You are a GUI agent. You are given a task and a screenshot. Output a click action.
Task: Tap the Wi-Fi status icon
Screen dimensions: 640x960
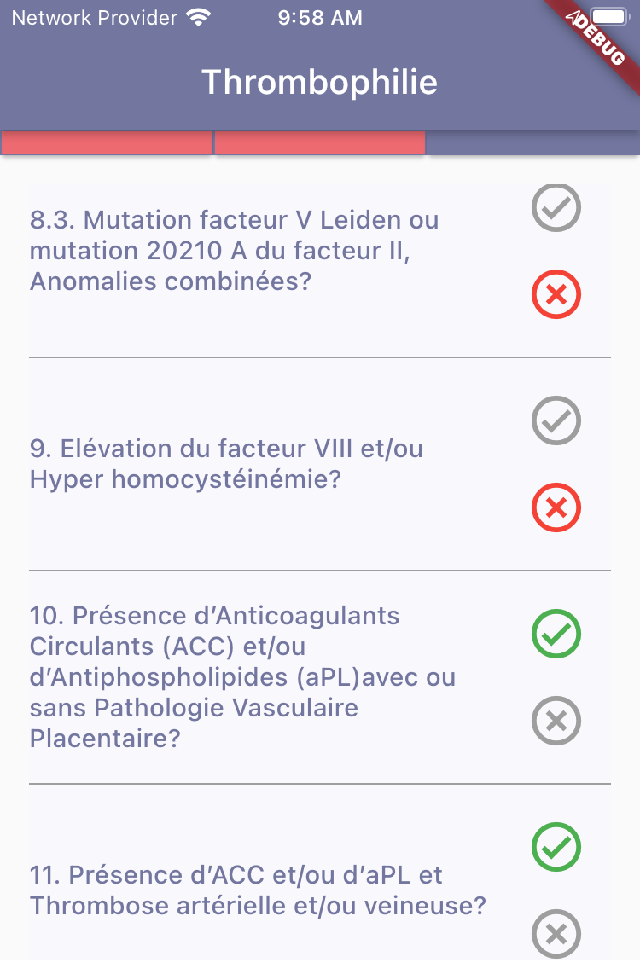199,18
